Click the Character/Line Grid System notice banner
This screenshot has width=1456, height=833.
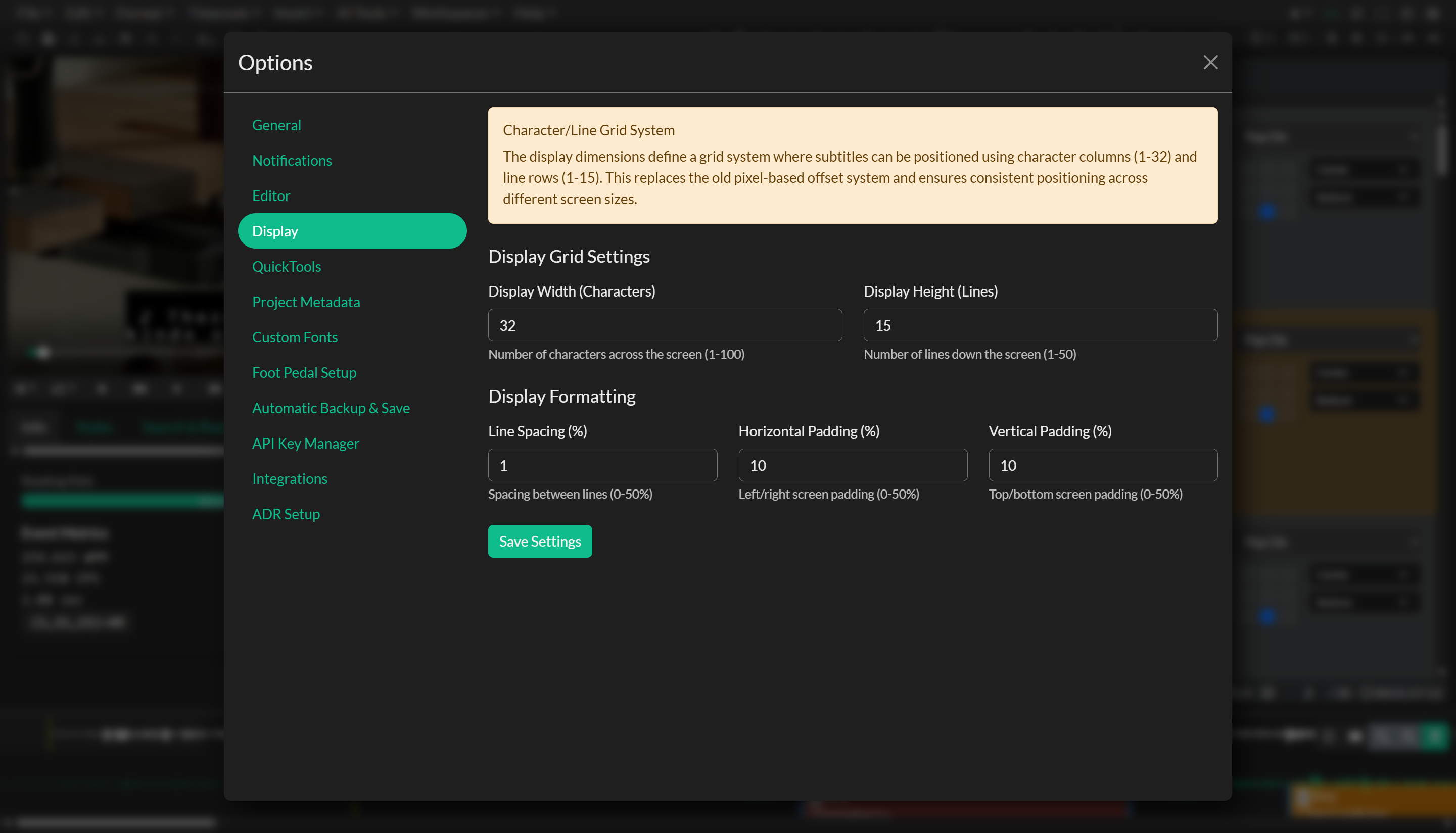click(852, 165)
